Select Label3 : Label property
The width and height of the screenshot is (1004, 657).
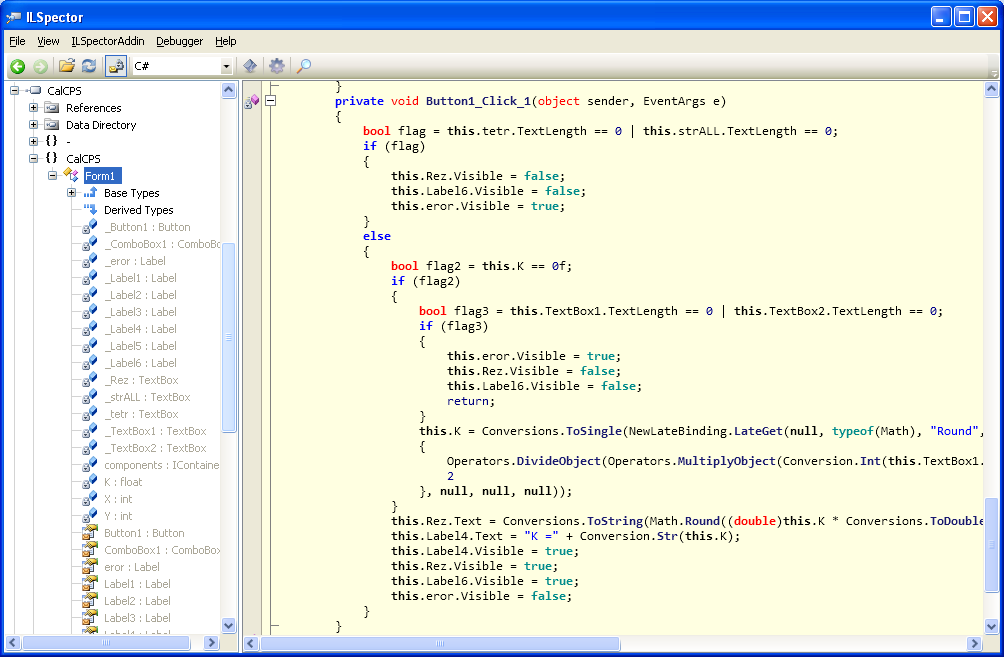[138, 618]
